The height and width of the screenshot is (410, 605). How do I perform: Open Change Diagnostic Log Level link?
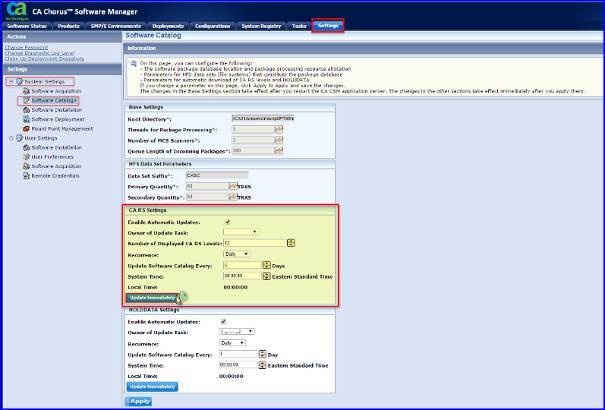(x=39, y=53)
